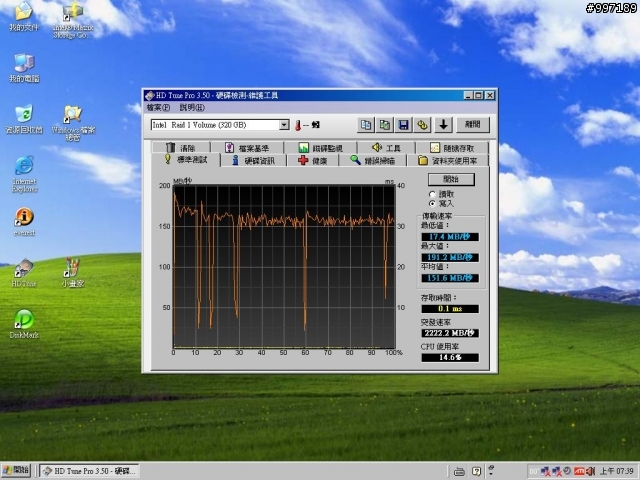Click the 上午 07:39 clock
This screenshot has height=480, width=640.
[616, 471]
